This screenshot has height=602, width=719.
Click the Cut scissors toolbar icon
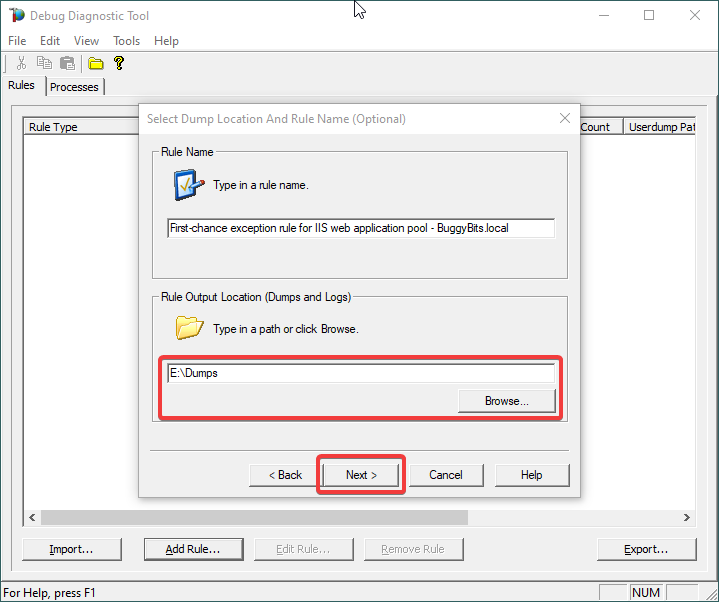pos(21,63)
